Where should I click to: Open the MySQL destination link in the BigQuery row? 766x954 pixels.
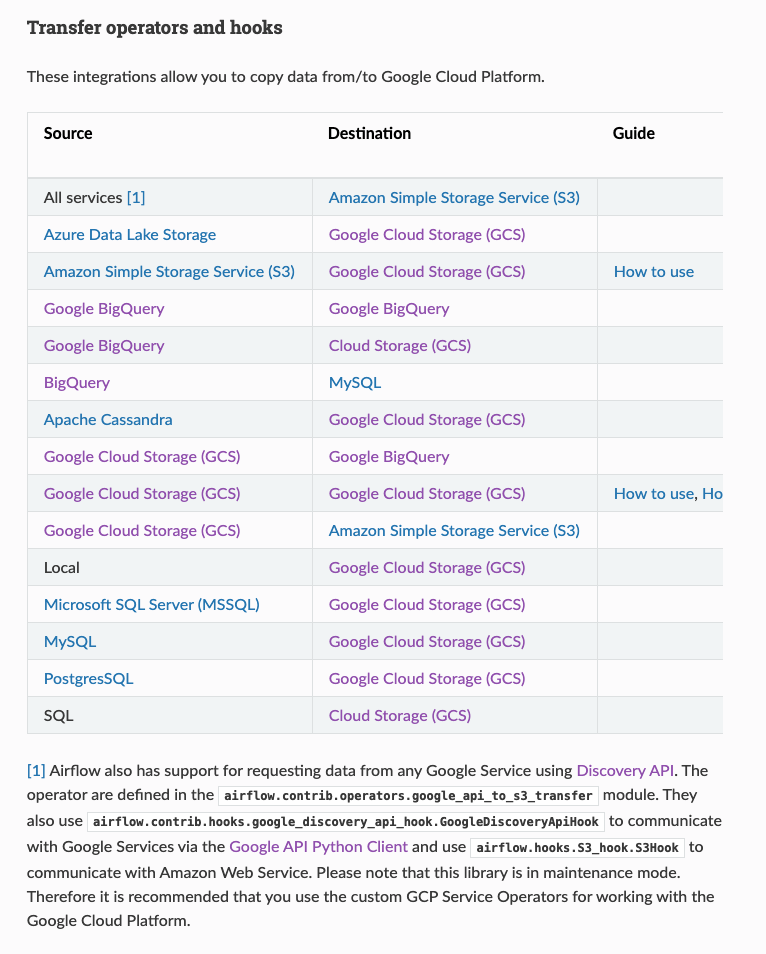pyautogui.click(x=355, y=383)
